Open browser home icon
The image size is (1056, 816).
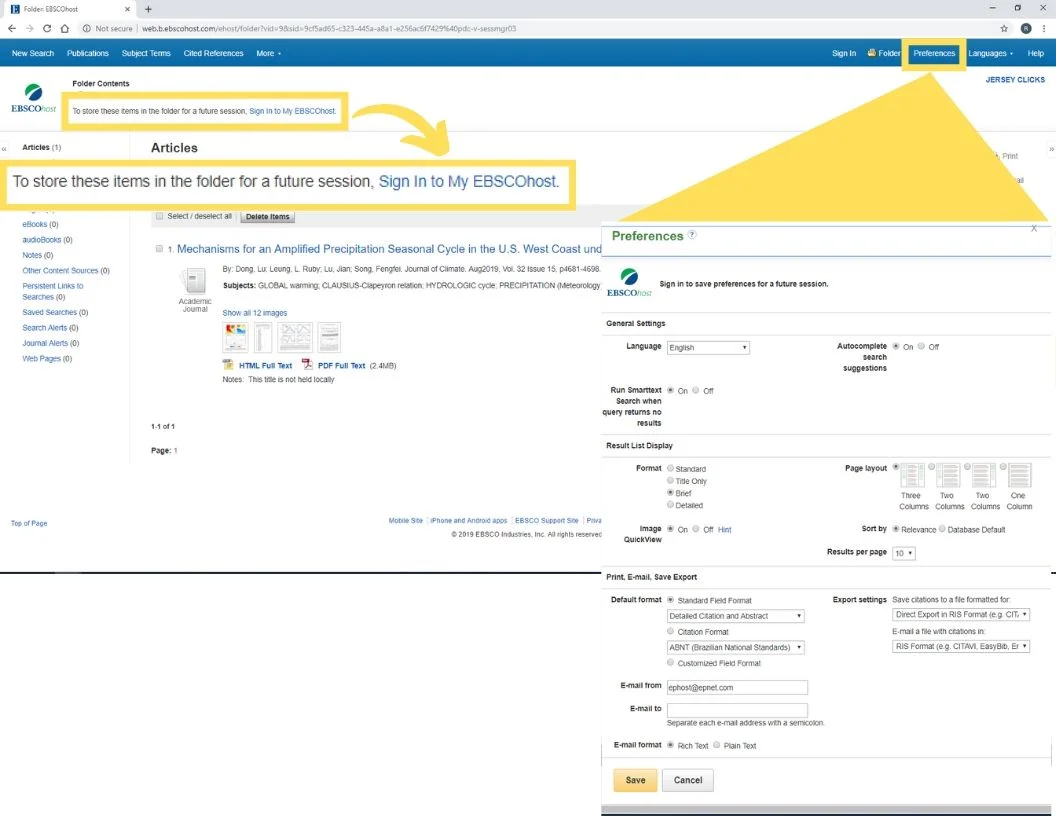point(65,28)
